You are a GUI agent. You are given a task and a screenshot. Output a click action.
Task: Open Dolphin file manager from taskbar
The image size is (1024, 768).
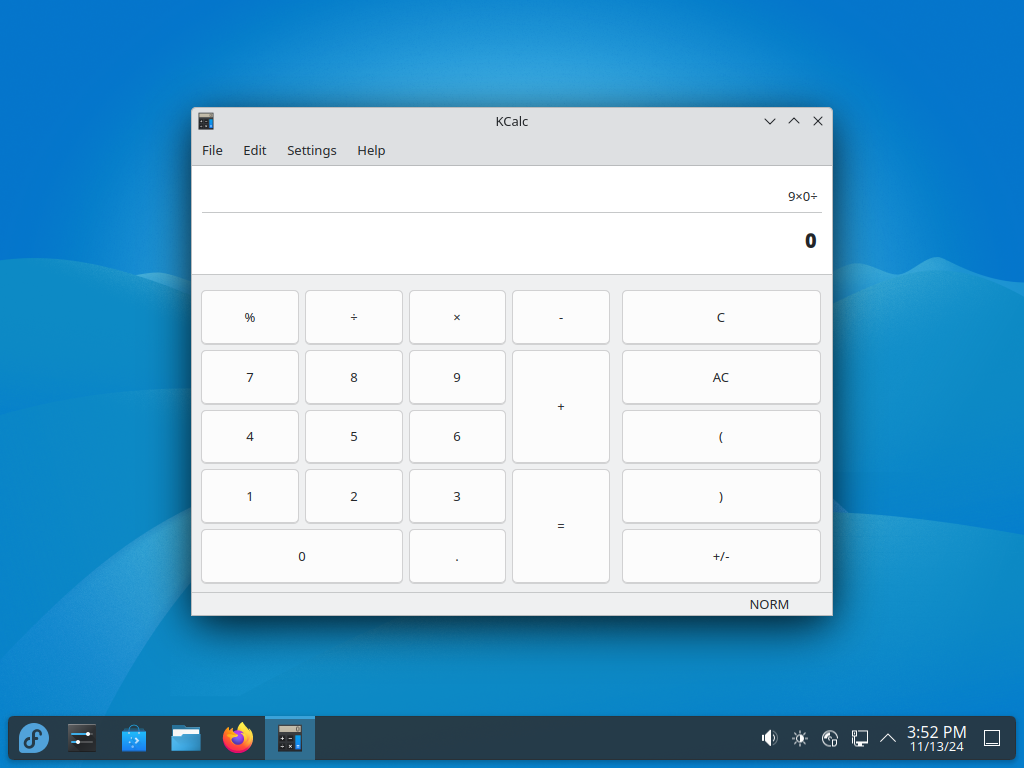tap(186, 739)
